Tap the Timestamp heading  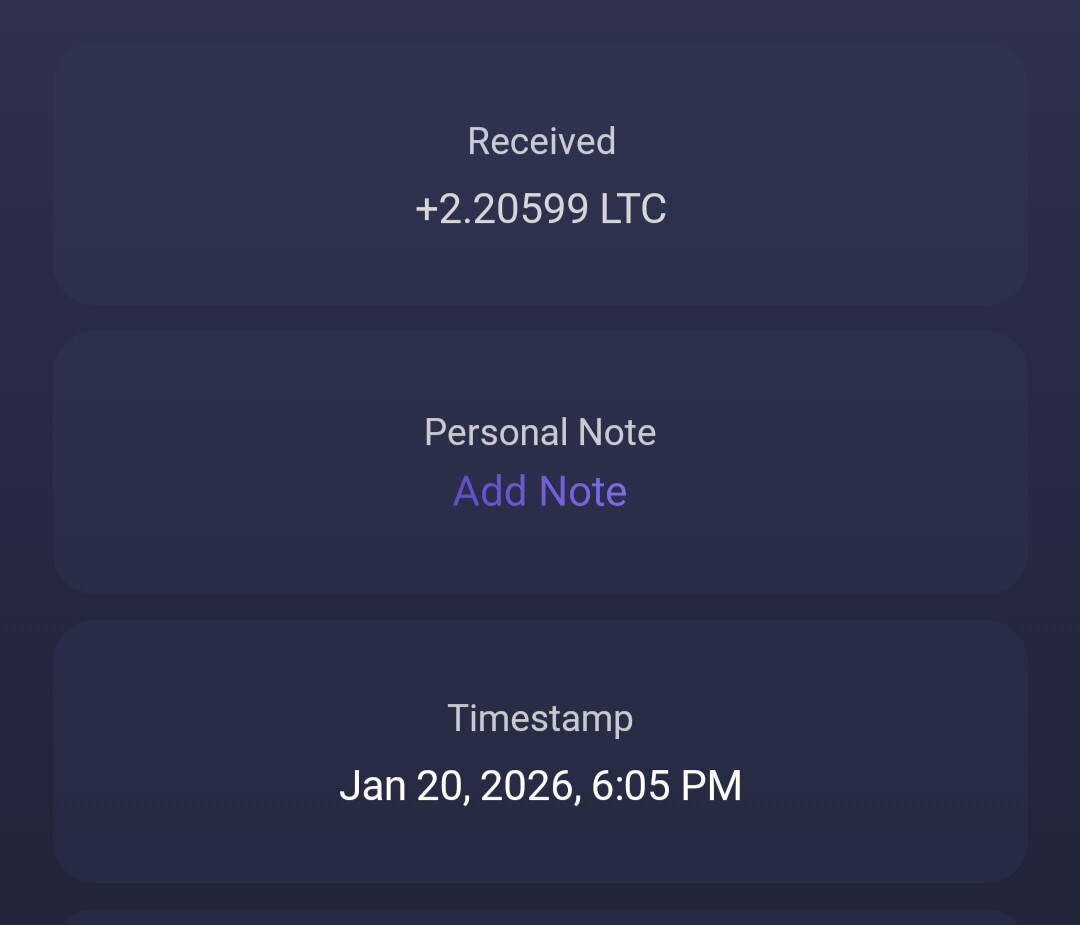point(540,718)
